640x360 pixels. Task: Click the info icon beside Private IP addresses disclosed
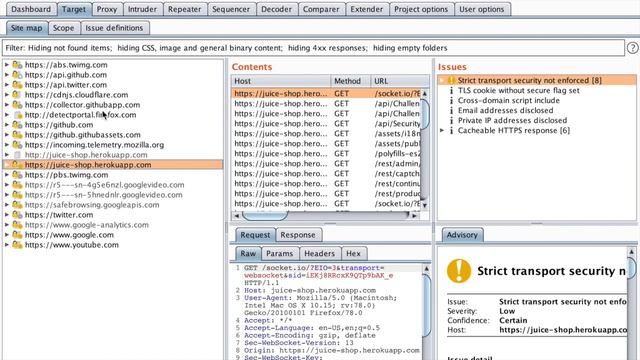coord(451,120)
